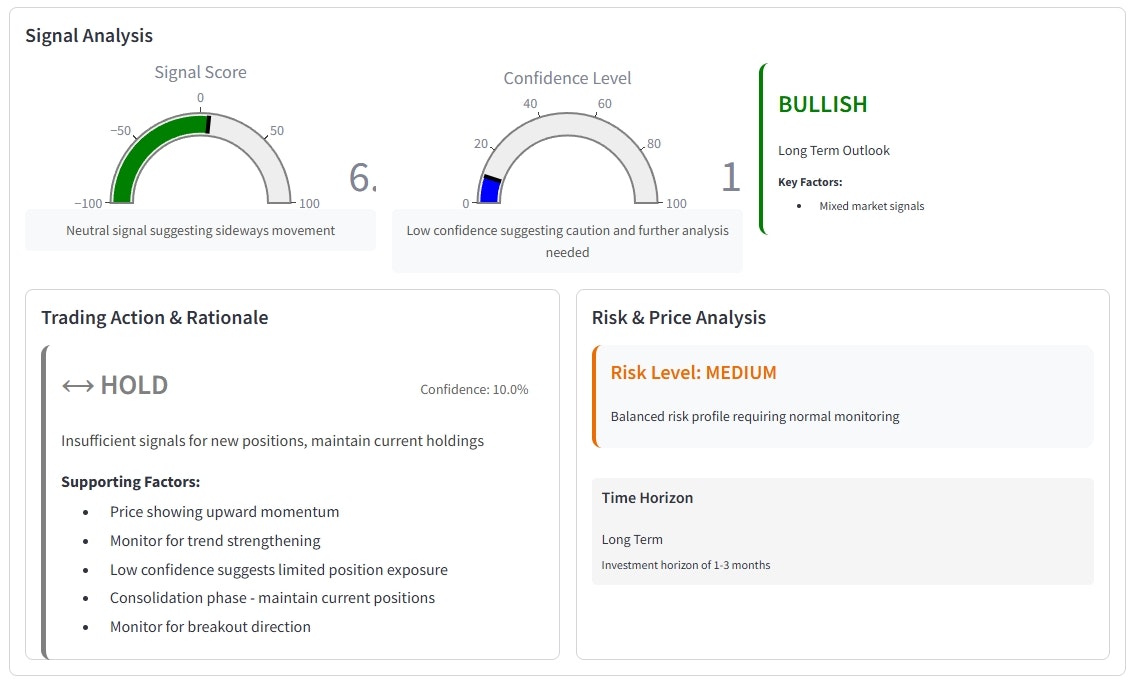Click the Confidence Level value number 1
This screenshot has width=1136, height=683.
[731, 177]
